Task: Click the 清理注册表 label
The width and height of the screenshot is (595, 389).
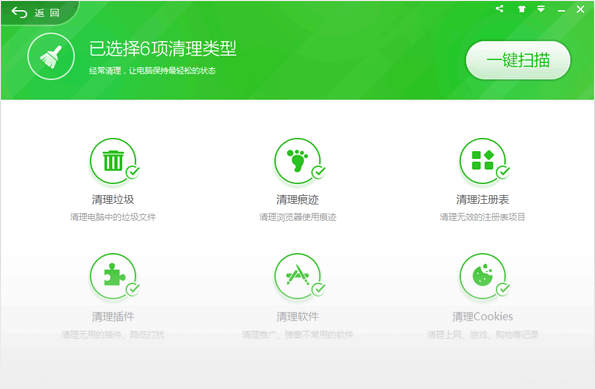Action: point(482,200)
